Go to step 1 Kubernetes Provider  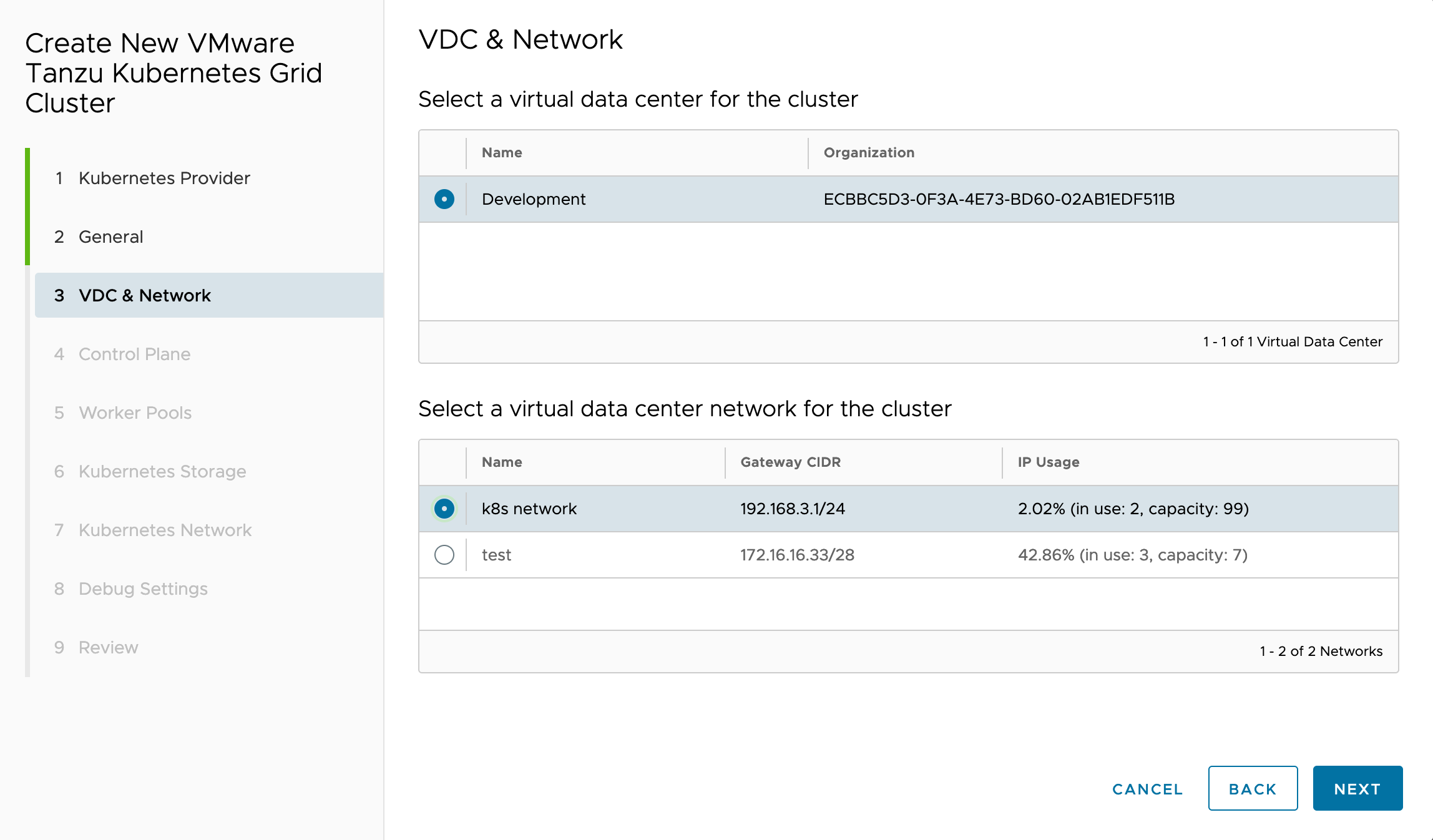pyautogui.click(x=209, y=178)
